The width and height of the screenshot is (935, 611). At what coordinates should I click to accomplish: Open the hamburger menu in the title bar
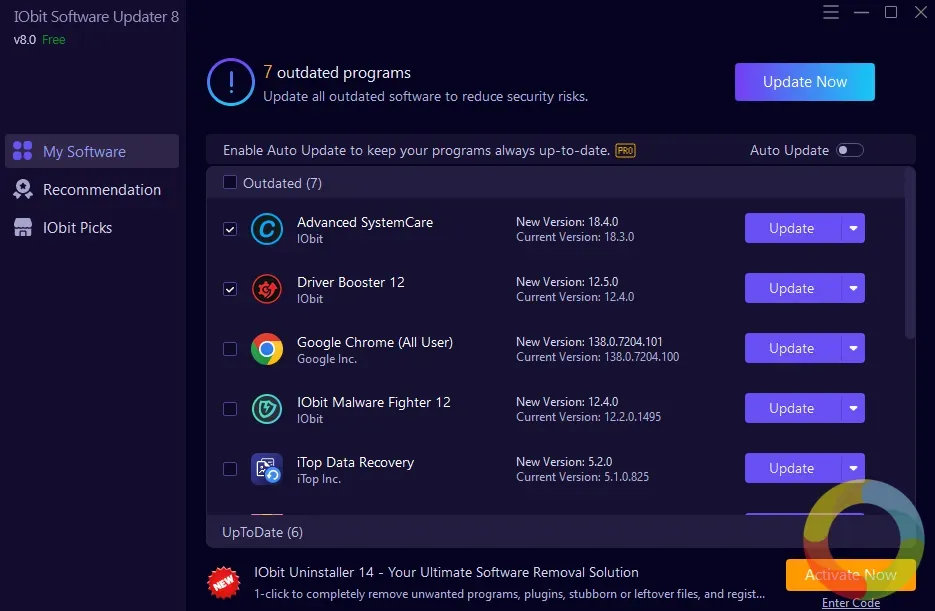[831, 12]
